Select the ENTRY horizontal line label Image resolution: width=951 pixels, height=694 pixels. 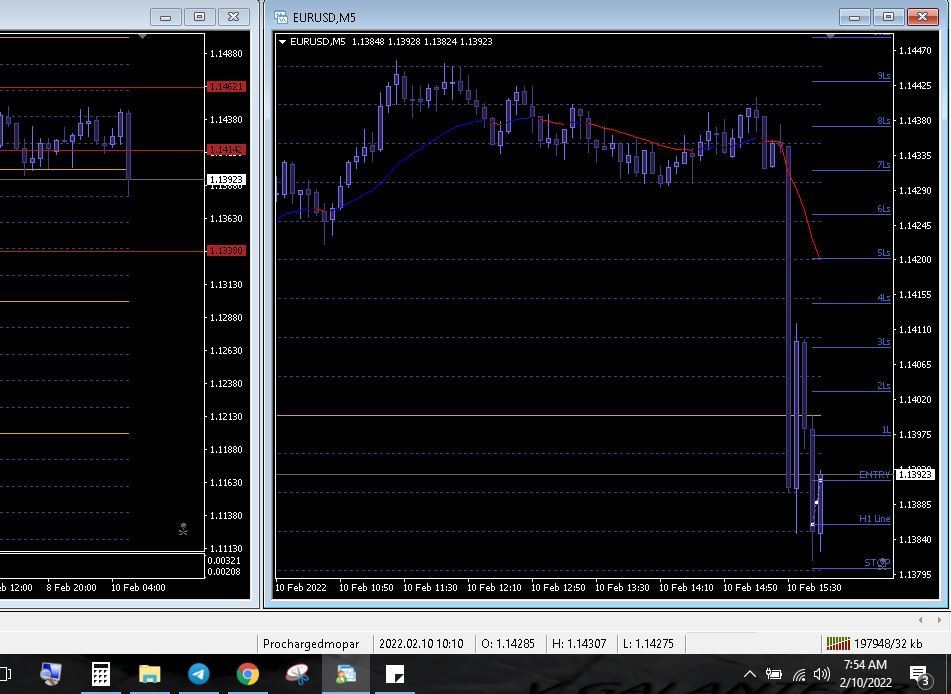tap(873, 475)
